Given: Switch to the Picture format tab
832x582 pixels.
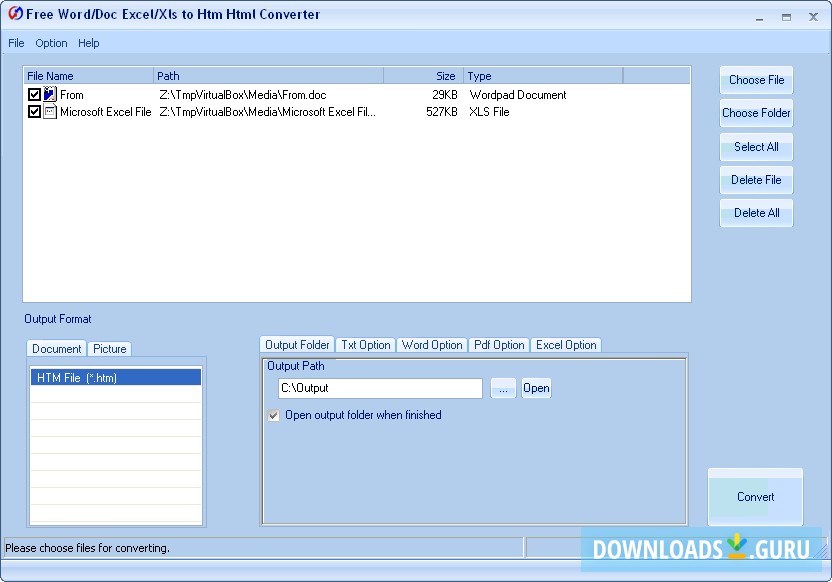Looking at the screenshot, I should tap(110, 349).
